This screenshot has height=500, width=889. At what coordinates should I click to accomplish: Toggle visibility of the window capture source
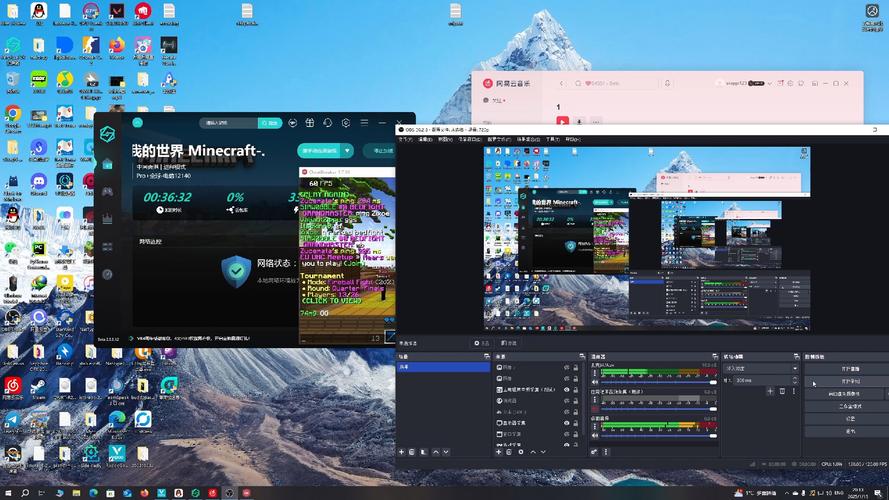(x=566, y=434)
